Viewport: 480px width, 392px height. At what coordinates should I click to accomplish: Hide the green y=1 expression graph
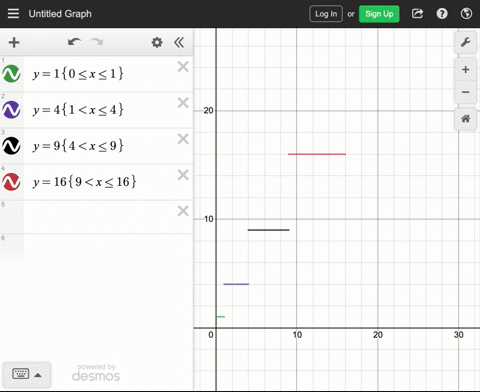(x=11, y=74)
